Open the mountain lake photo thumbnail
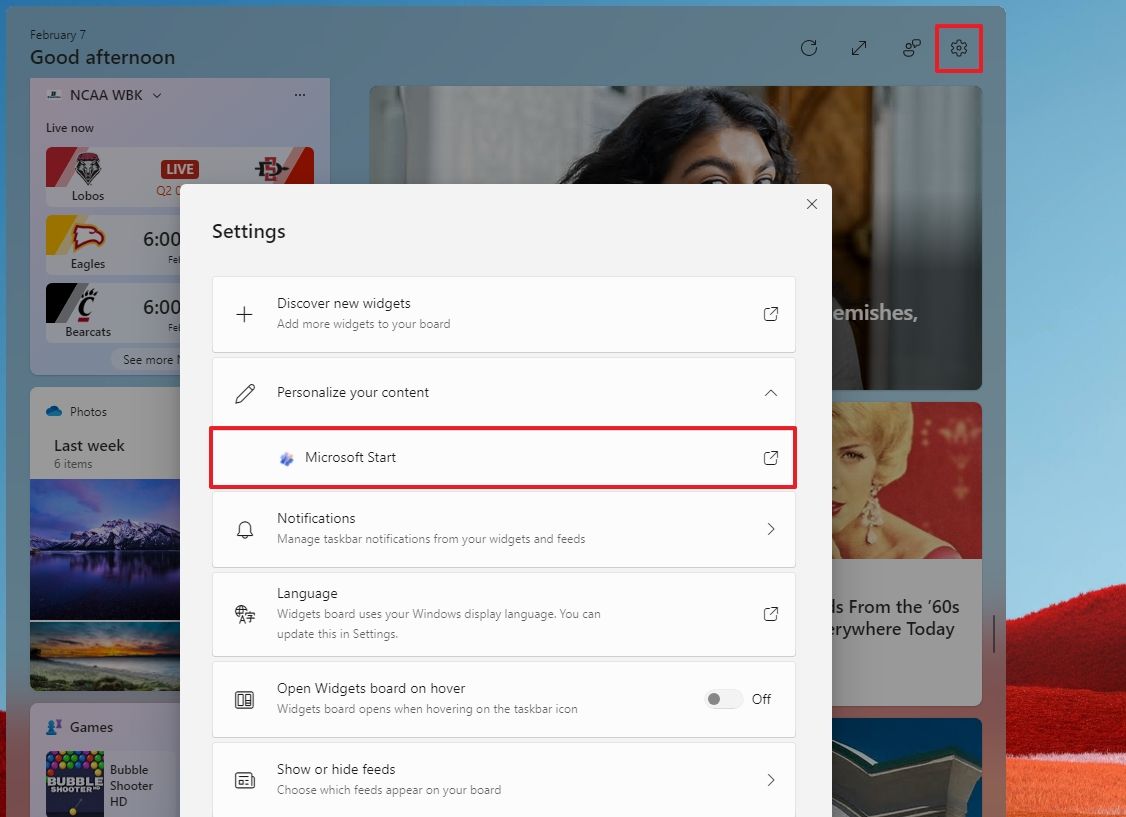This screenshot has height=817, width=1126. tap(105, 548)
